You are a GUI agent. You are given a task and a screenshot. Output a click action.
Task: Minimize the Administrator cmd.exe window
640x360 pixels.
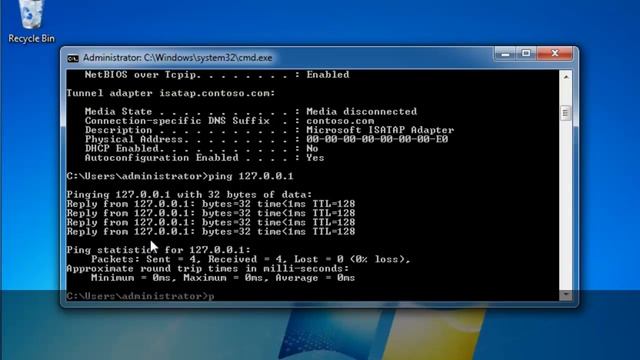pos(505,53)
